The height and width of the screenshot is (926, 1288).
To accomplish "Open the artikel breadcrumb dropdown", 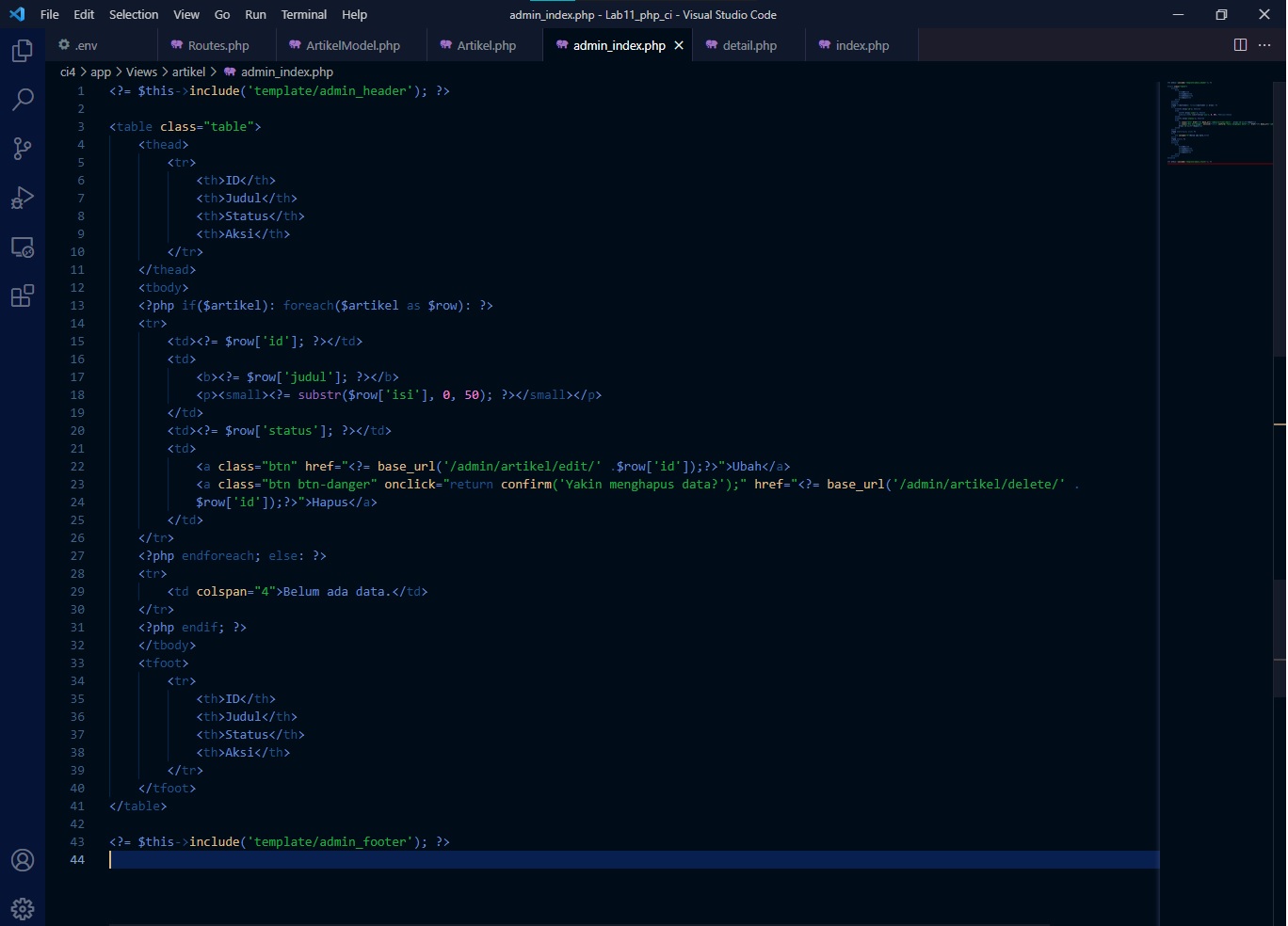I will tap(190, 72).
